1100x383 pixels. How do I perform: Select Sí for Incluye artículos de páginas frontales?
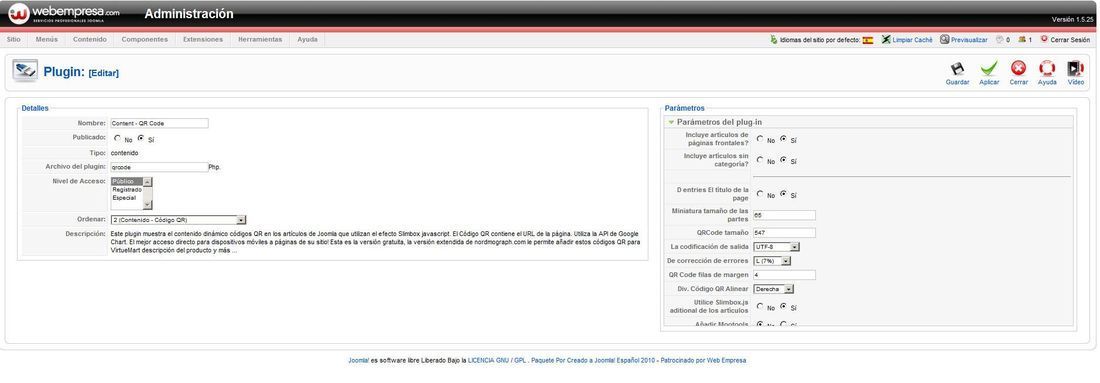click(784, 139)
